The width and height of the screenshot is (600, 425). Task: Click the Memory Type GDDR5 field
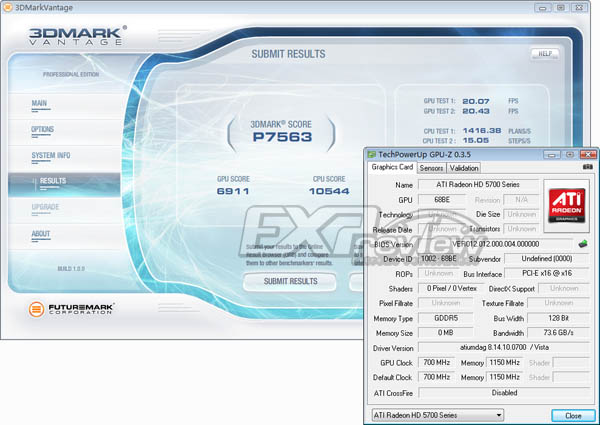[x=446, y=318]
